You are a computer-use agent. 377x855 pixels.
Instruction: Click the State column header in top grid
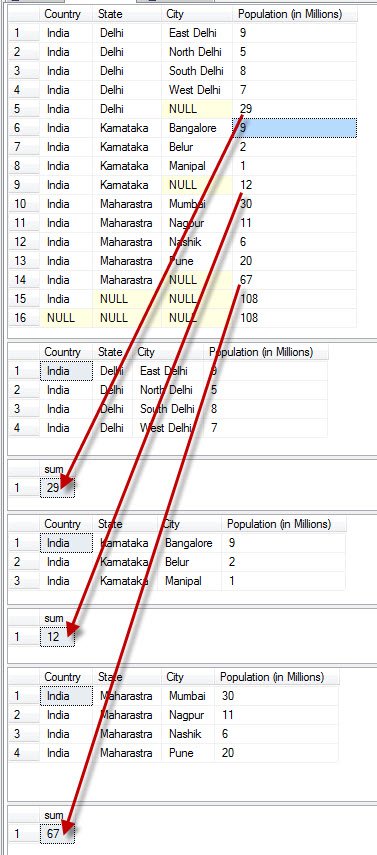127,14
